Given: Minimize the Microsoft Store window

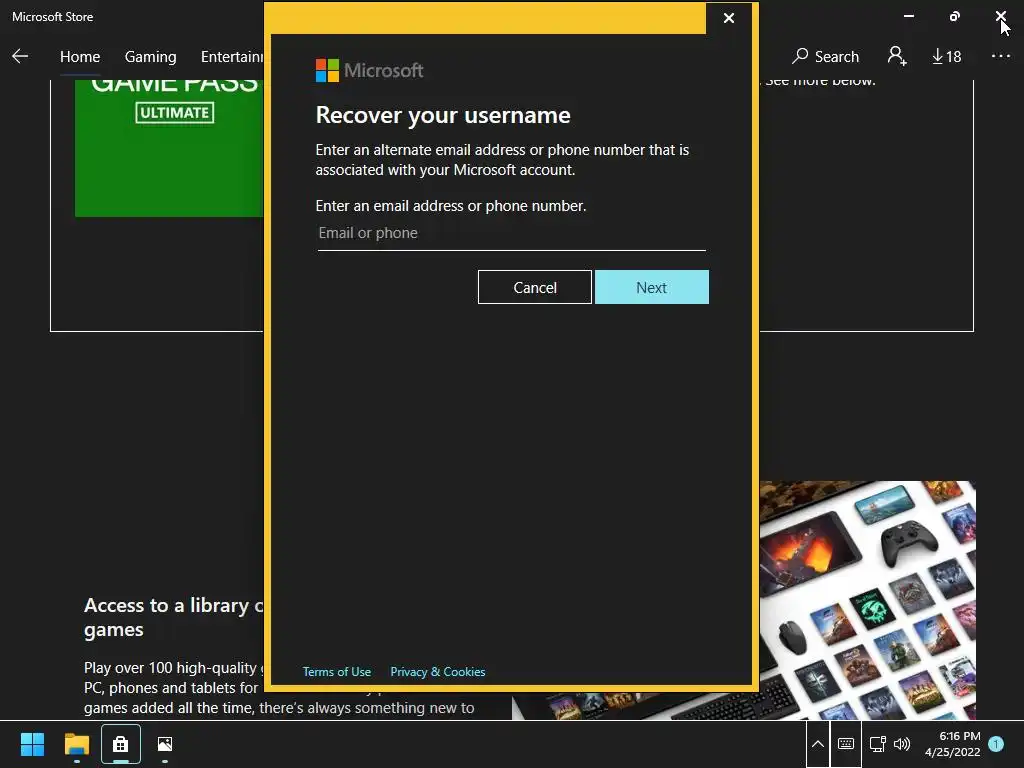Looking at the screenshot, I should pos(908,16).
